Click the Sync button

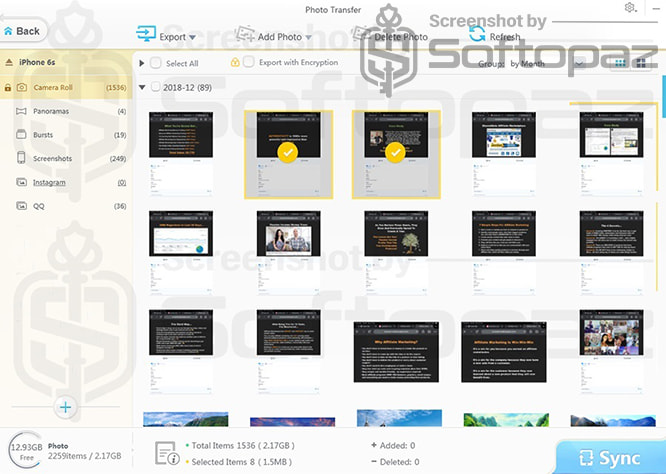610,458
